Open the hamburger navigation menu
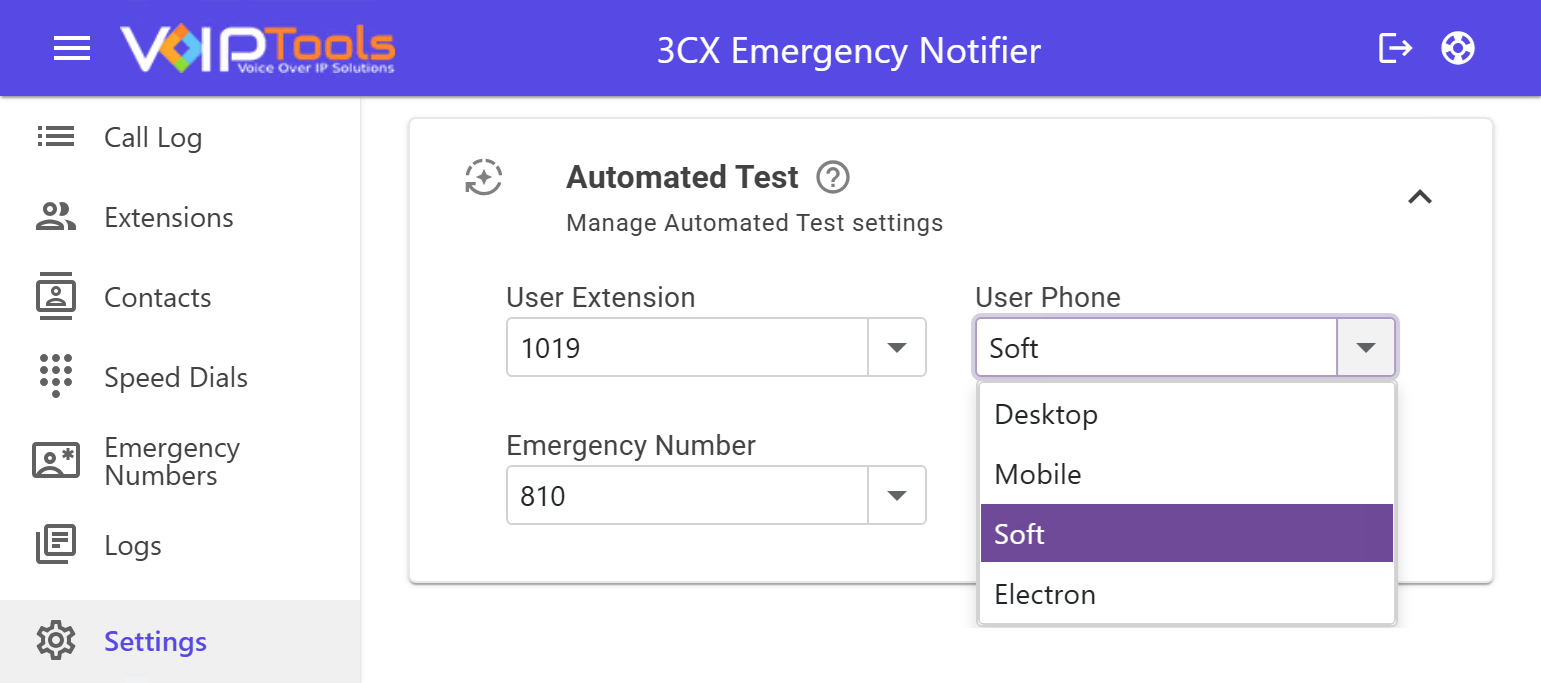Viewport: 1541px width, 683px height. click(x=72, y=48)
